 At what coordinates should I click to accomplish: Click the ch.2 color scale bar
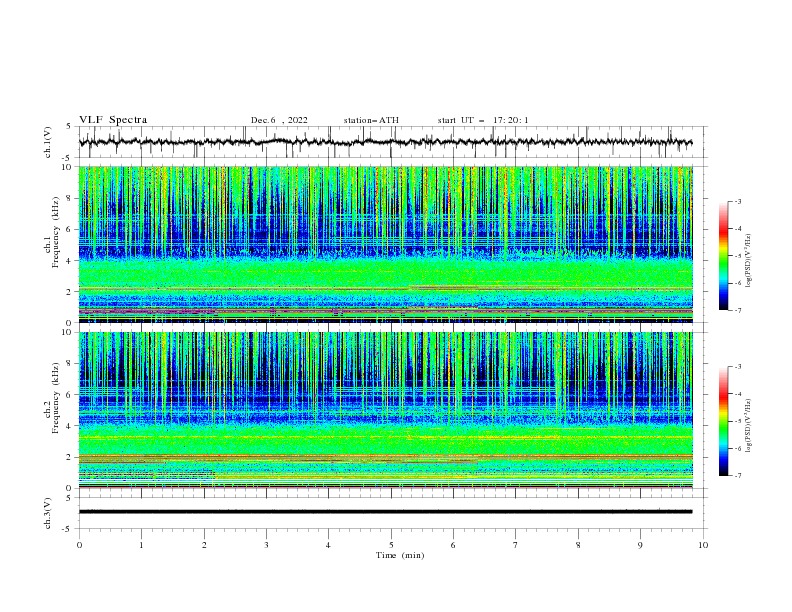click(723, 421)
